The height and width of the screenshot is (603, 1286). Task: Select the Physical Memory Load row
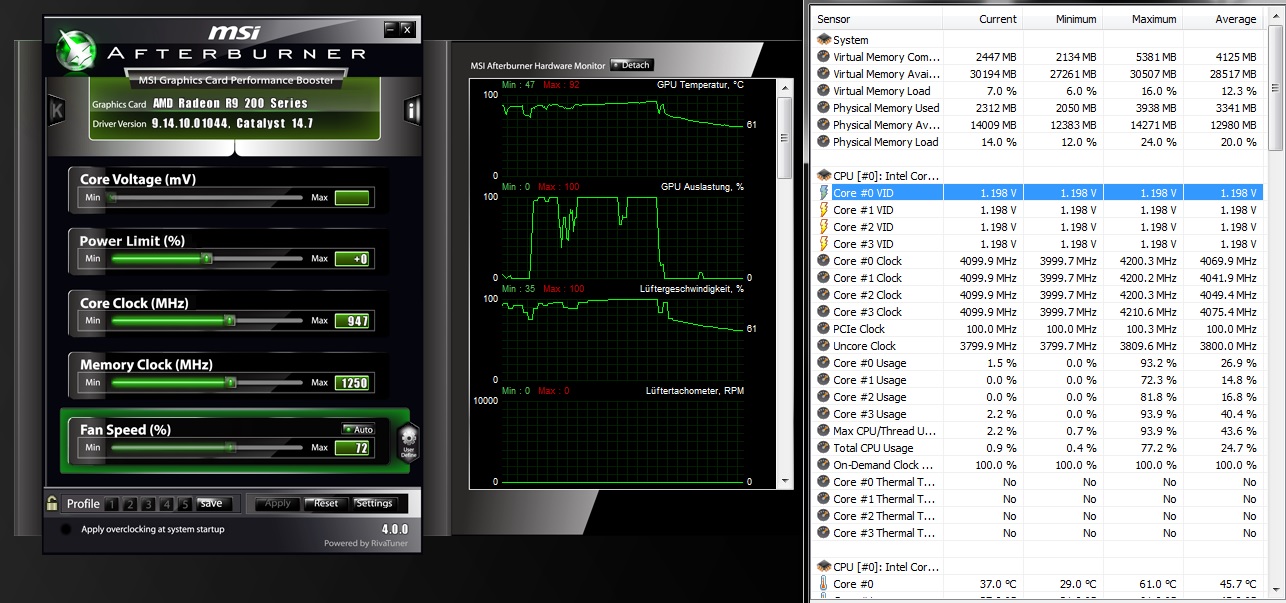[1038, 142]
